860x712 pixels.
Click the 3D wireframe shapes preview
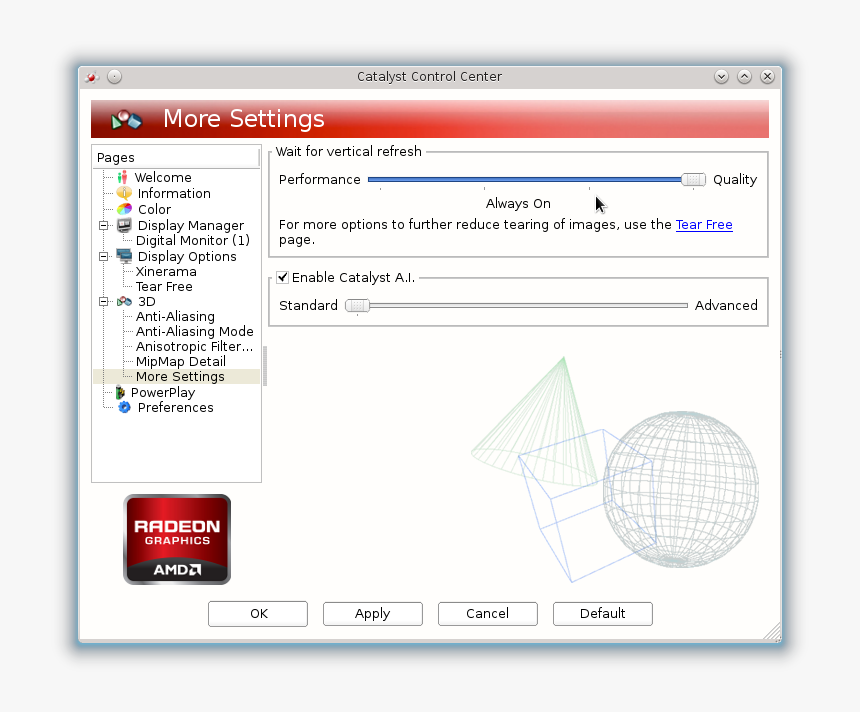click(x=615, y=470)
